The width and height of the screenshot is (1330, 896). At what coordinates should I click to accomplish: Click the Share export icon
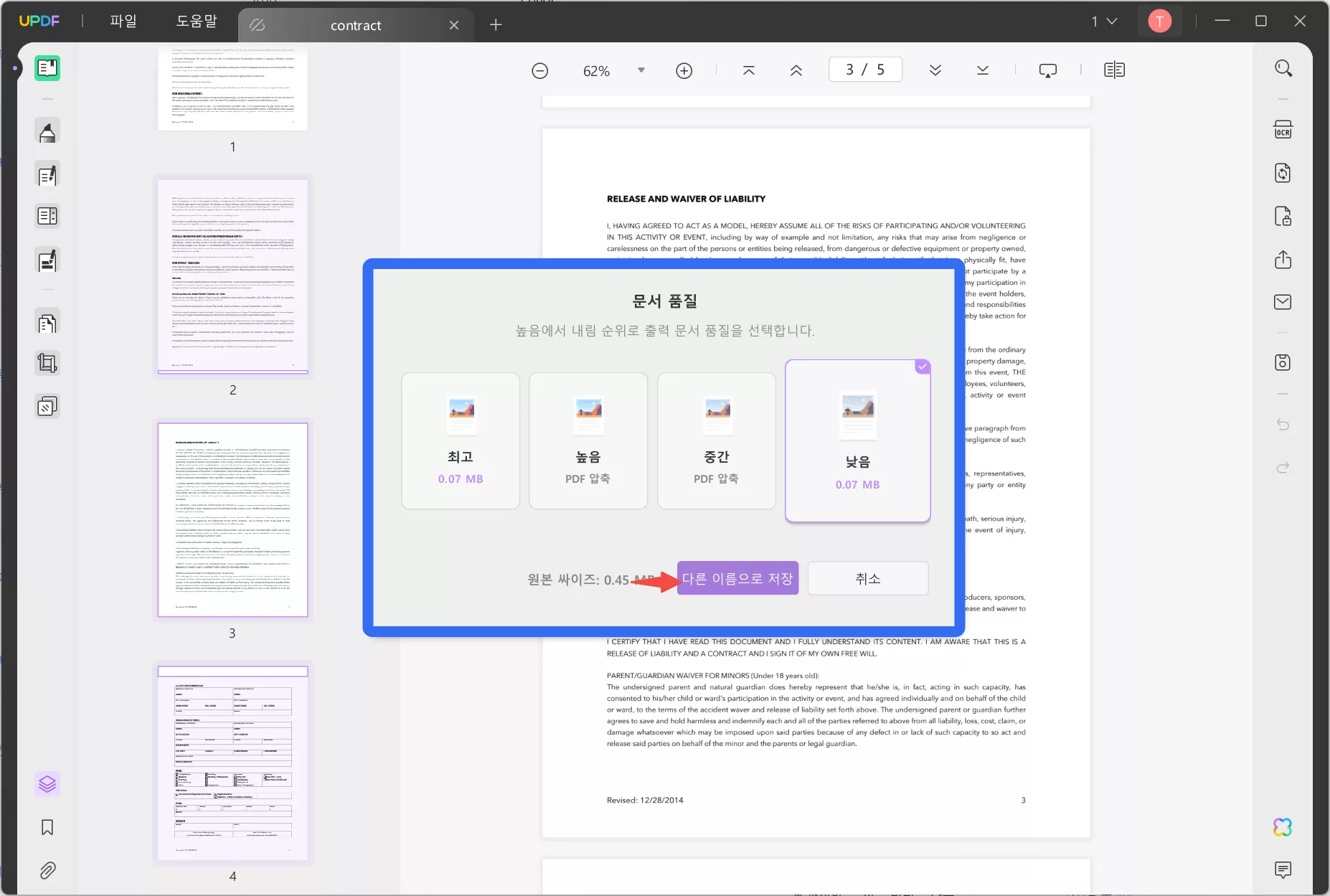pos(1283,259)
